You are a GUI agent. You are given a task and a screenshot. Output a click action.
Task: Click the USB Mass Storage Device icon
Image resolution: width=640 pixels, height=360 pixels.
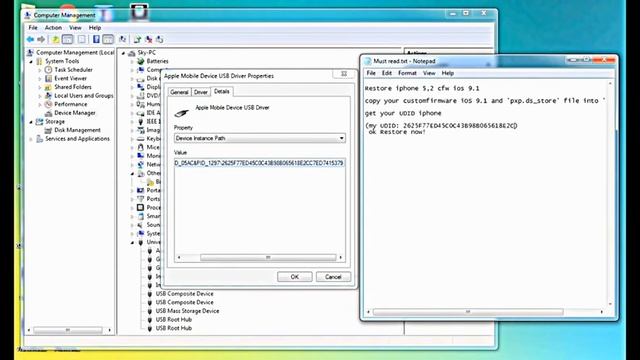click(x=149, y=311)
